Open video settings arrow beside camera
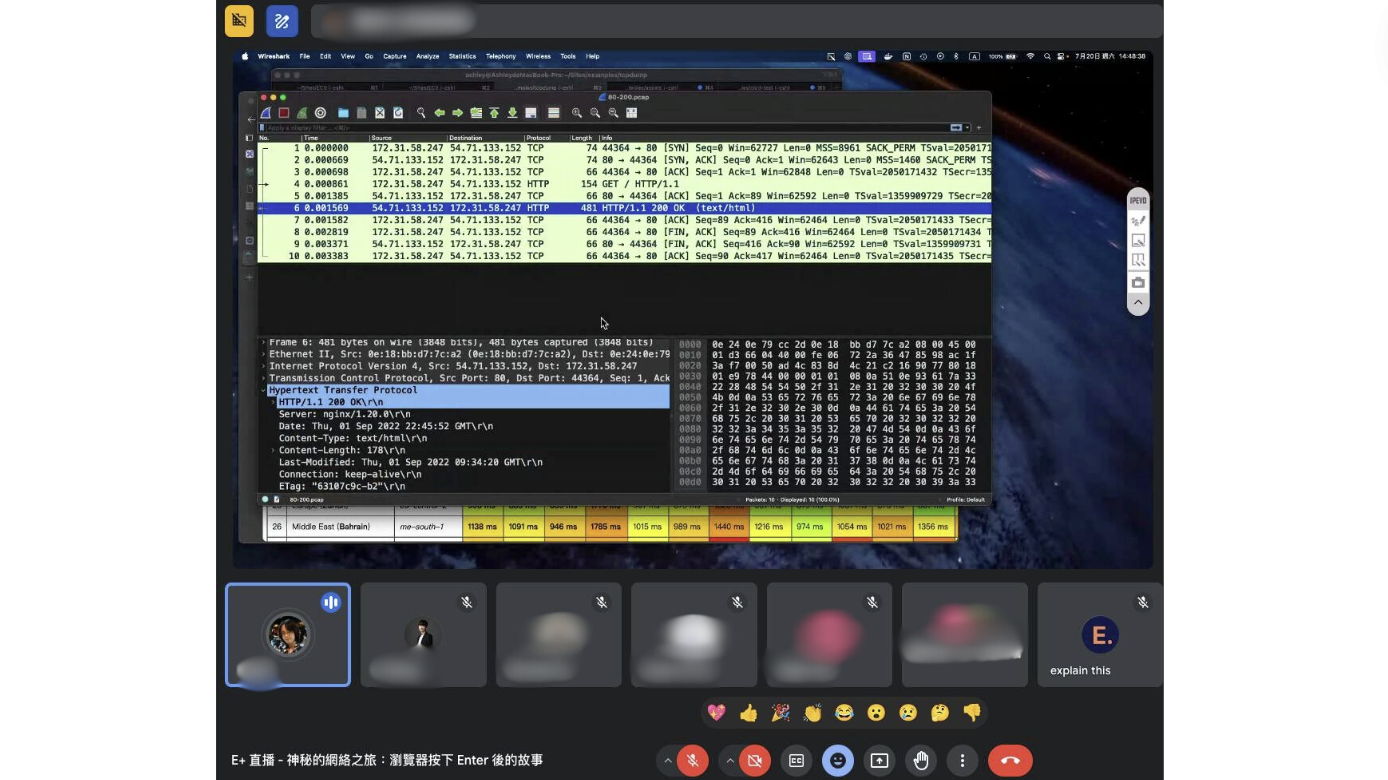This screenshot has height=780, width=1388. click(x=730, y=761)
